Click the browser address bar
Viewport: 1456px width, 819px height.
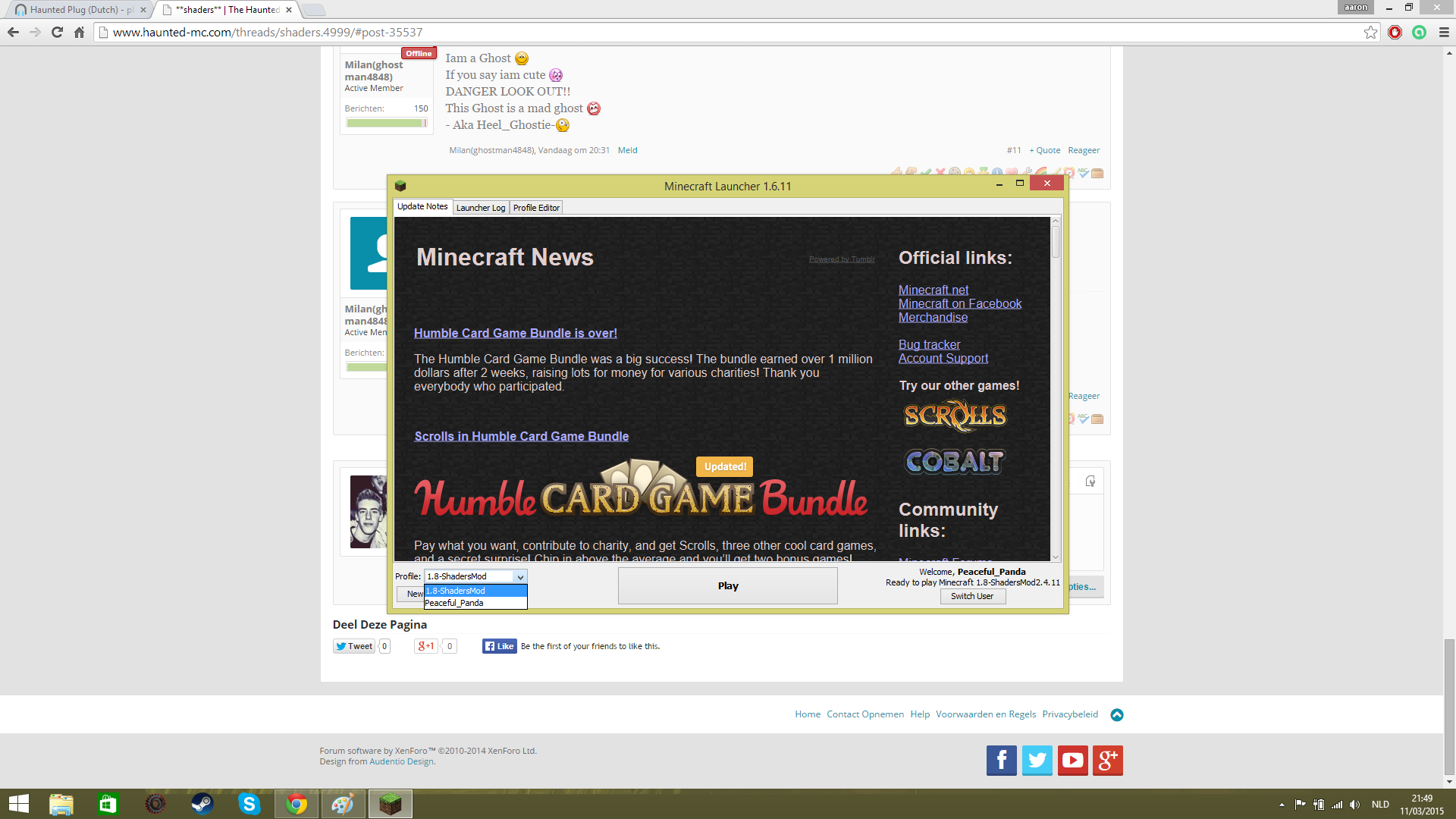(x=728, y=32)
